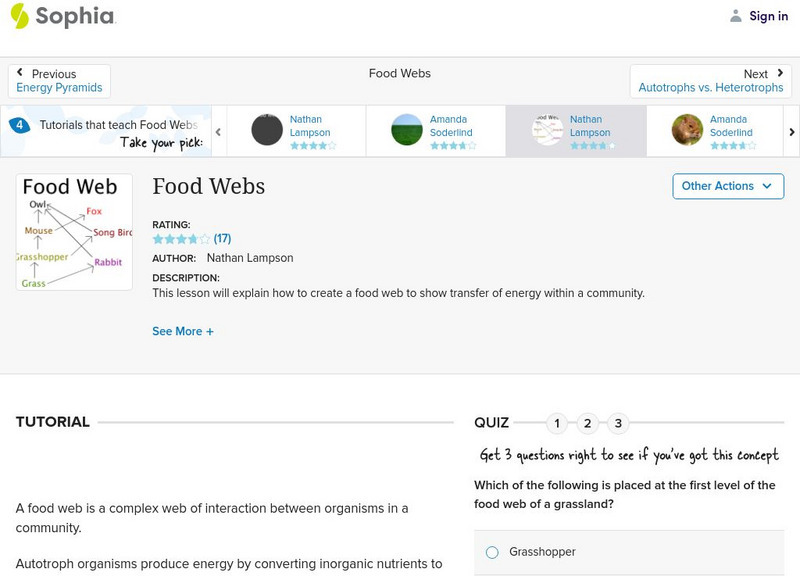
Task: Click the Sign in link
Action: coord(768,16)
